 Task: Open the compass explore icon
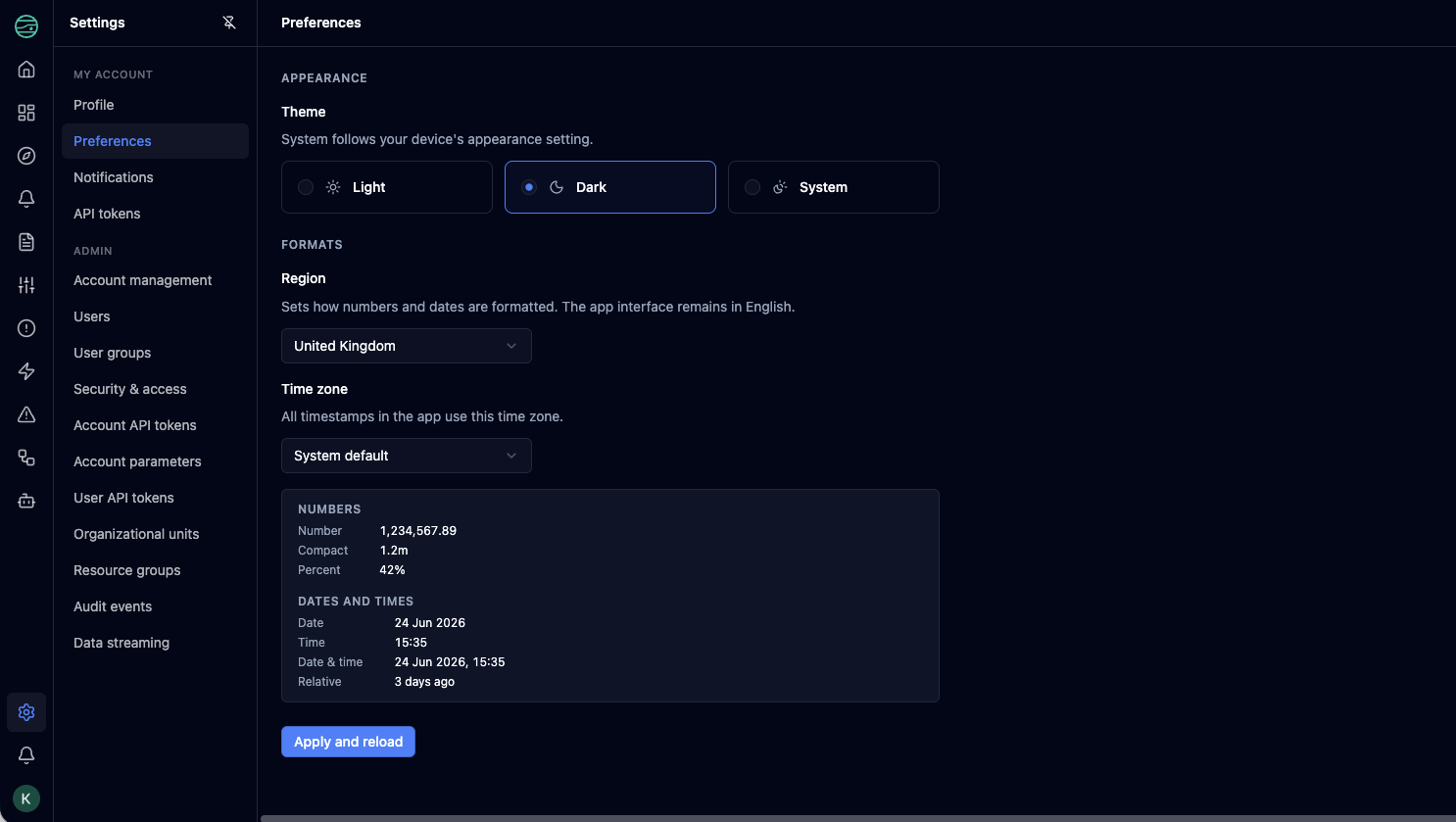point(26,156)
